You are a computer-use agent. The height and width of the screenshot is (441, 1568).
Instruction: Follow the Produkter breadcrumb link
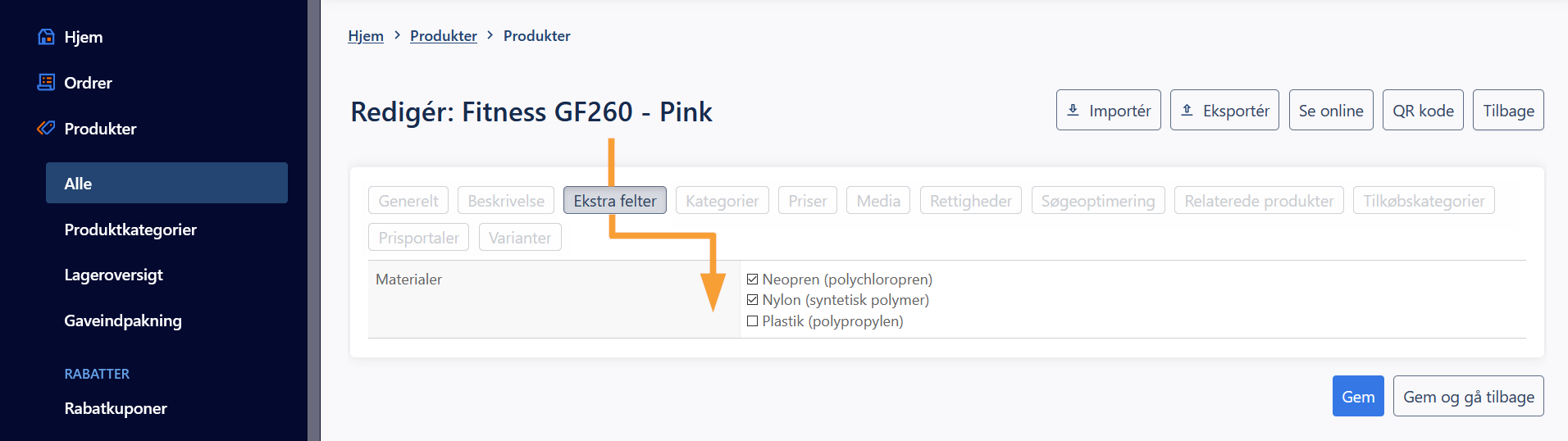pyautogui.click(x=444, y=36)
